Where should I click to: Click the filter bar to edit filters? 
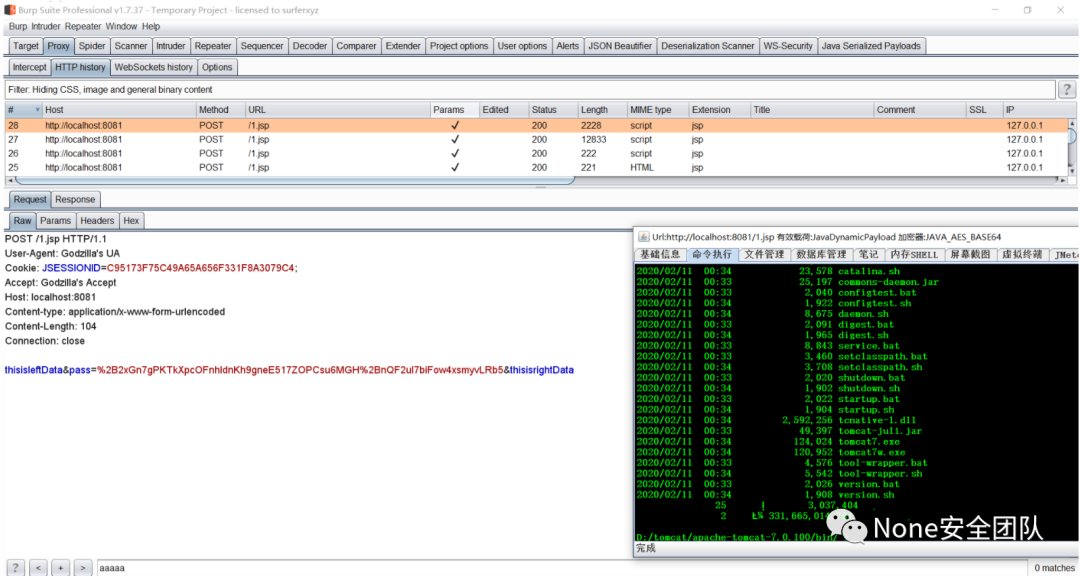(530, 90)
